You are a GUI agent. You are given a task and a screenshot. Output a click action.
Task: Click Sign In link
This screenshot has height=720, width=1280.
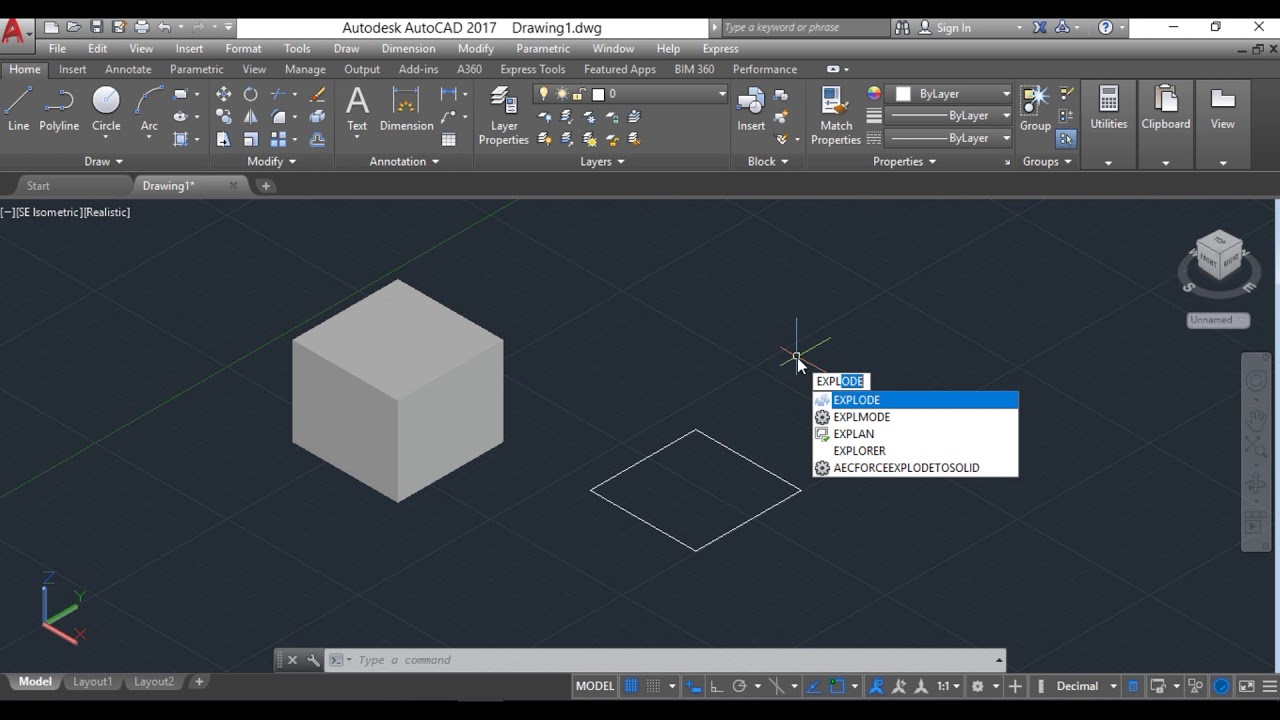click(953, 28)
